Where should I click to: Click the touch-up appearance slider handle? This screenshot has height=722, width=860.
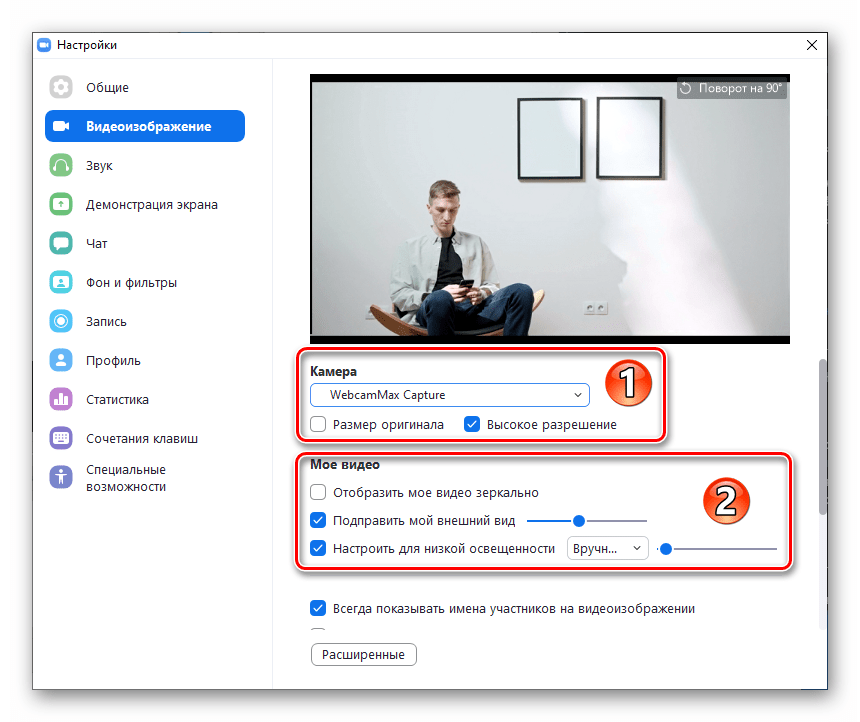pyautogui.click(x=578, y=520)
